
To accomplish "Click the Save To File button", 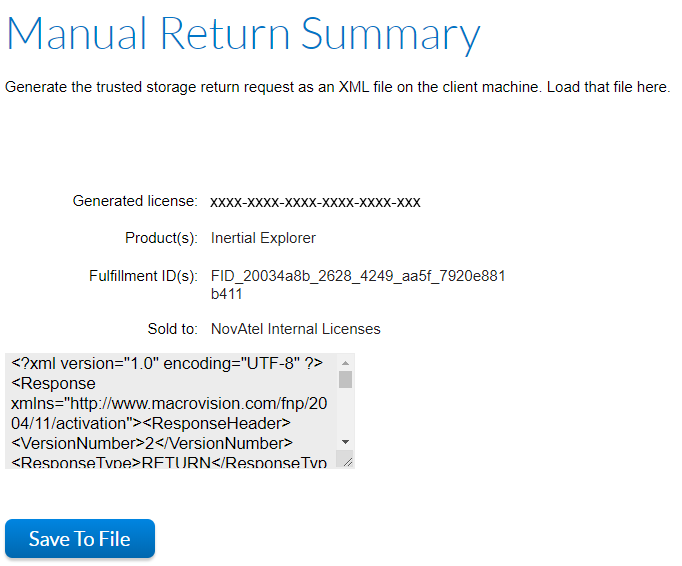I will click(x=80, y=538).
